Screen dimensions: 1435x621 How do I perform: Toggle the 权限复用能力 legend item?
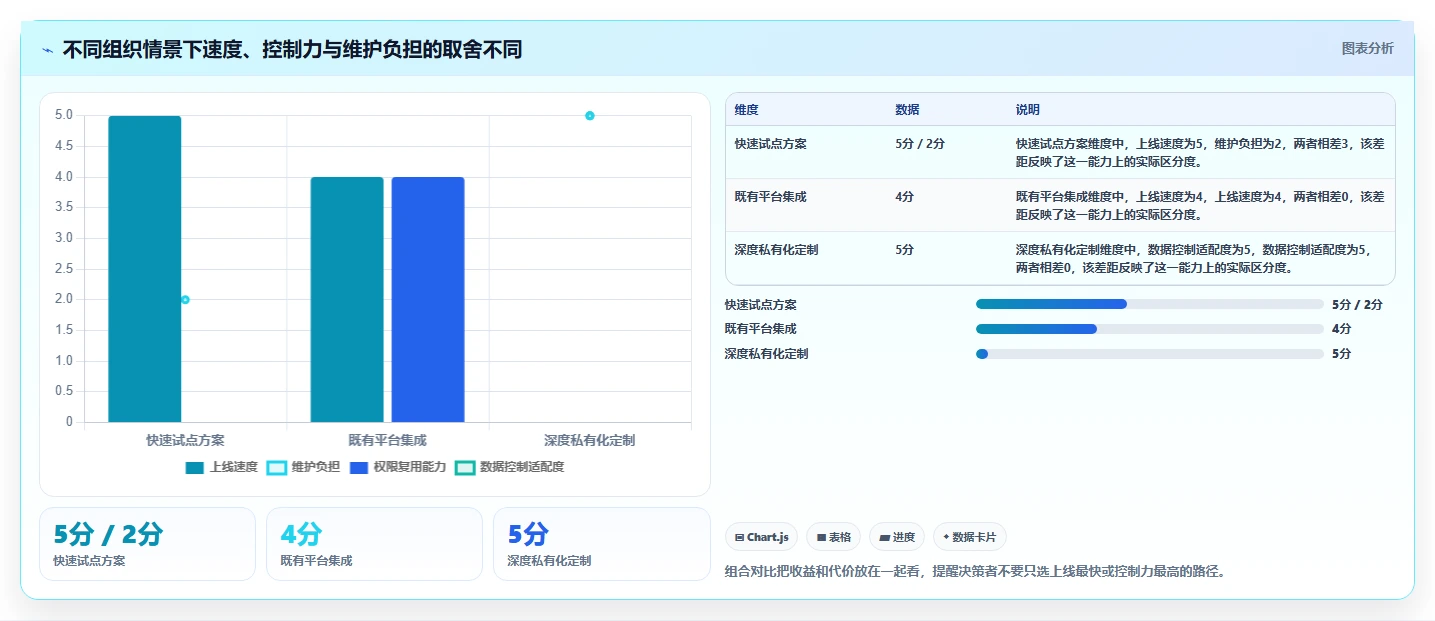(x=398, y=467)
